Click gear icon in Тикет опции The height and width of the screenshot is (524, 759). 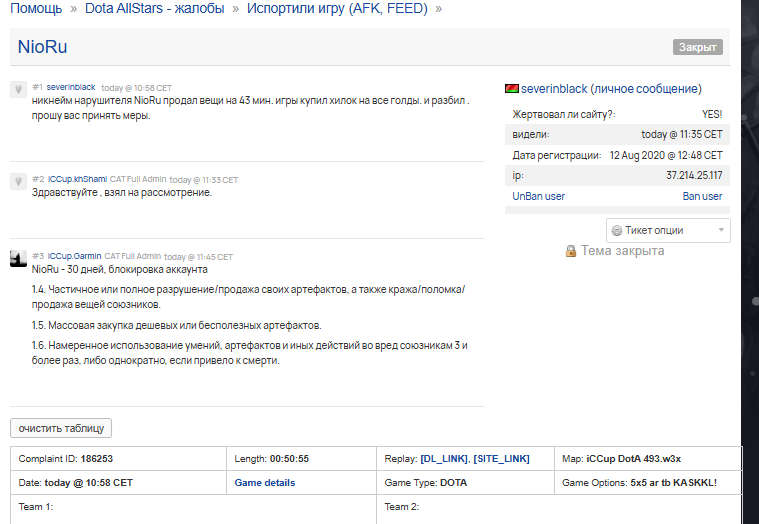pos(617,230)
